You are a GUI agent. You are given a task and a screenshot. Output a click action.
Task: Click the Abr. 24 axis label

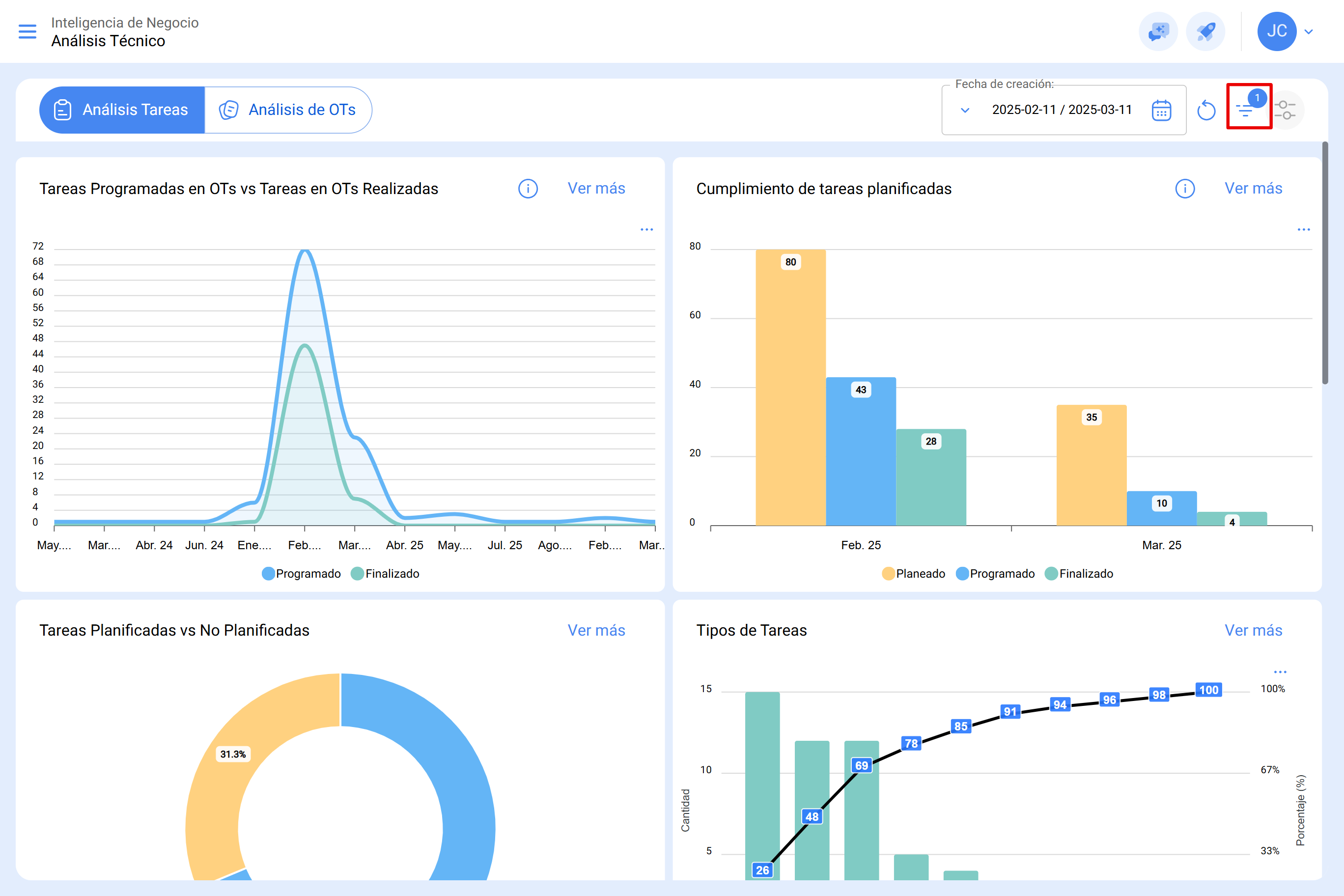pyautogui.click(x=154, y=545)
